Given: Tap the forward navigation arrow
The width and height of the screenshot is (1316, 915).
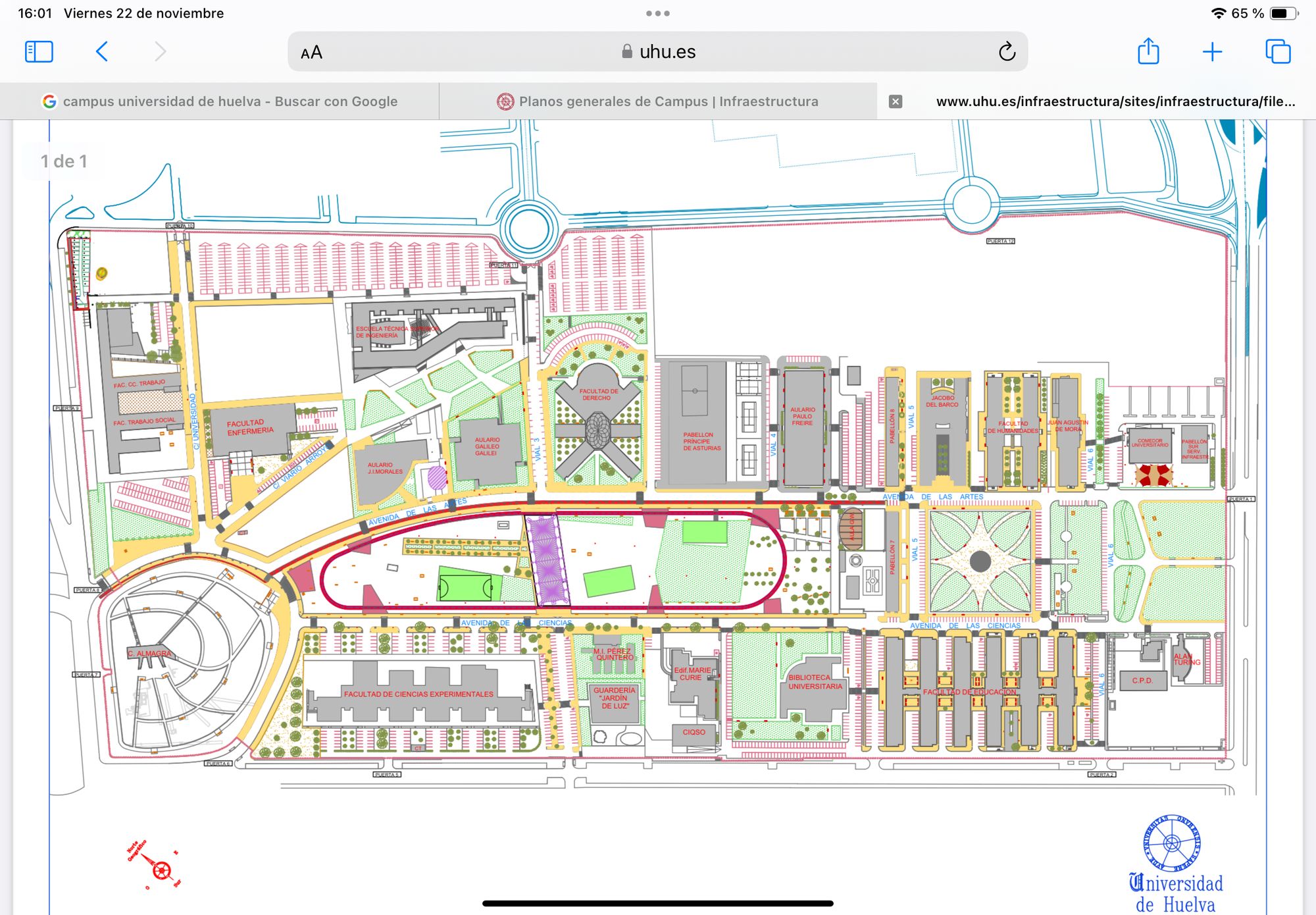Looking at the screenshot, I should tap(159, 51).
